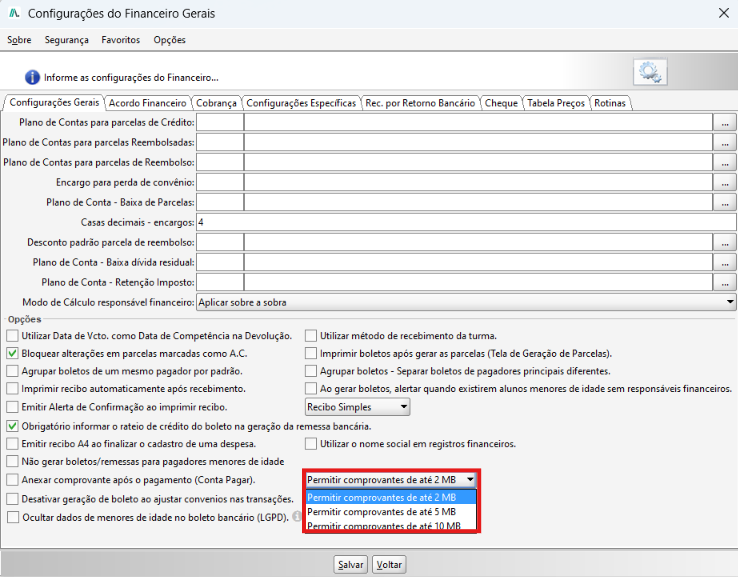
Task: Check Desativar geração de boleto ao ajustar convenios
Action: click(13, 499)
